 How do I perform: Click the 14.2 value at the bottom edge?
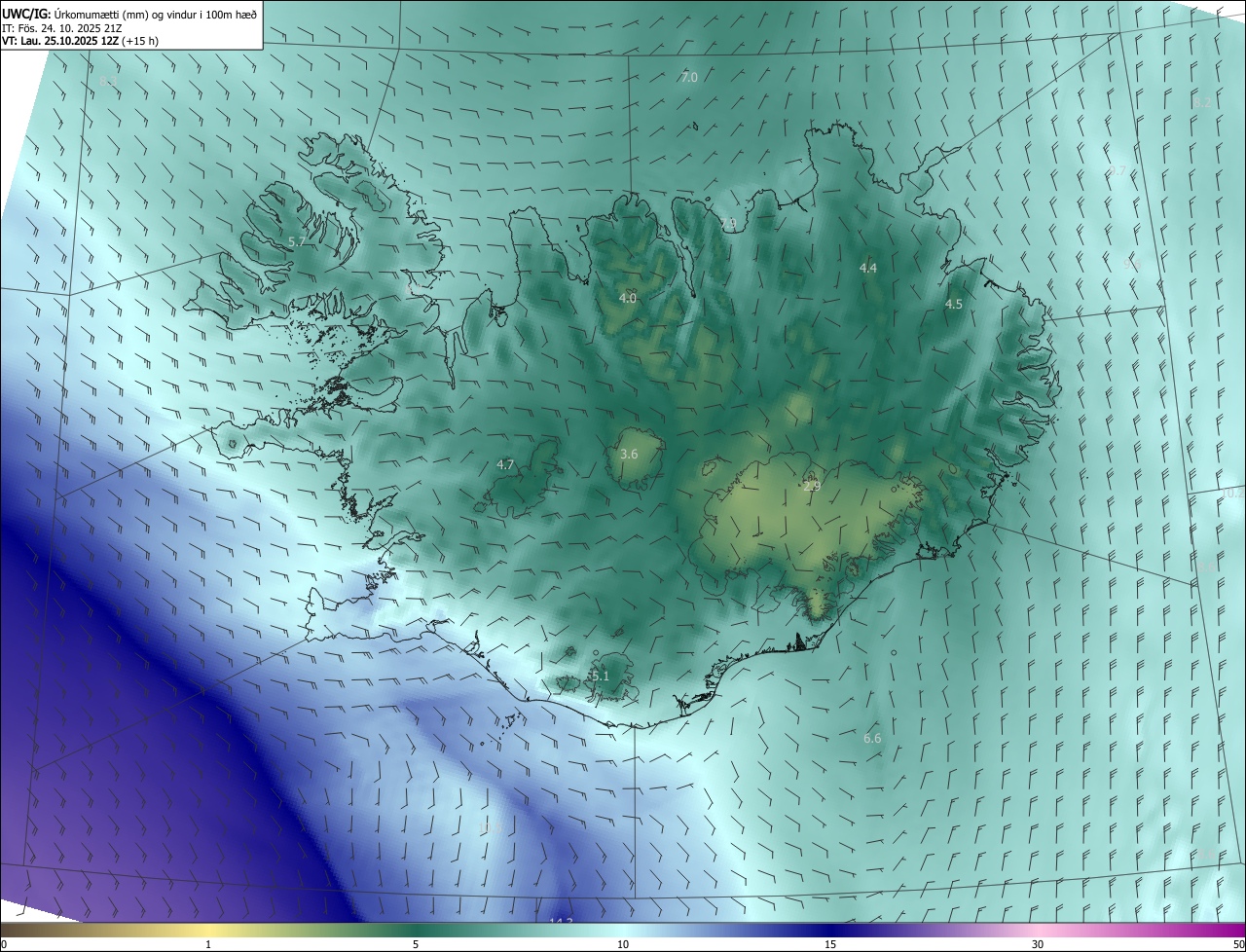pyautogui.click(x=561, y=921)
